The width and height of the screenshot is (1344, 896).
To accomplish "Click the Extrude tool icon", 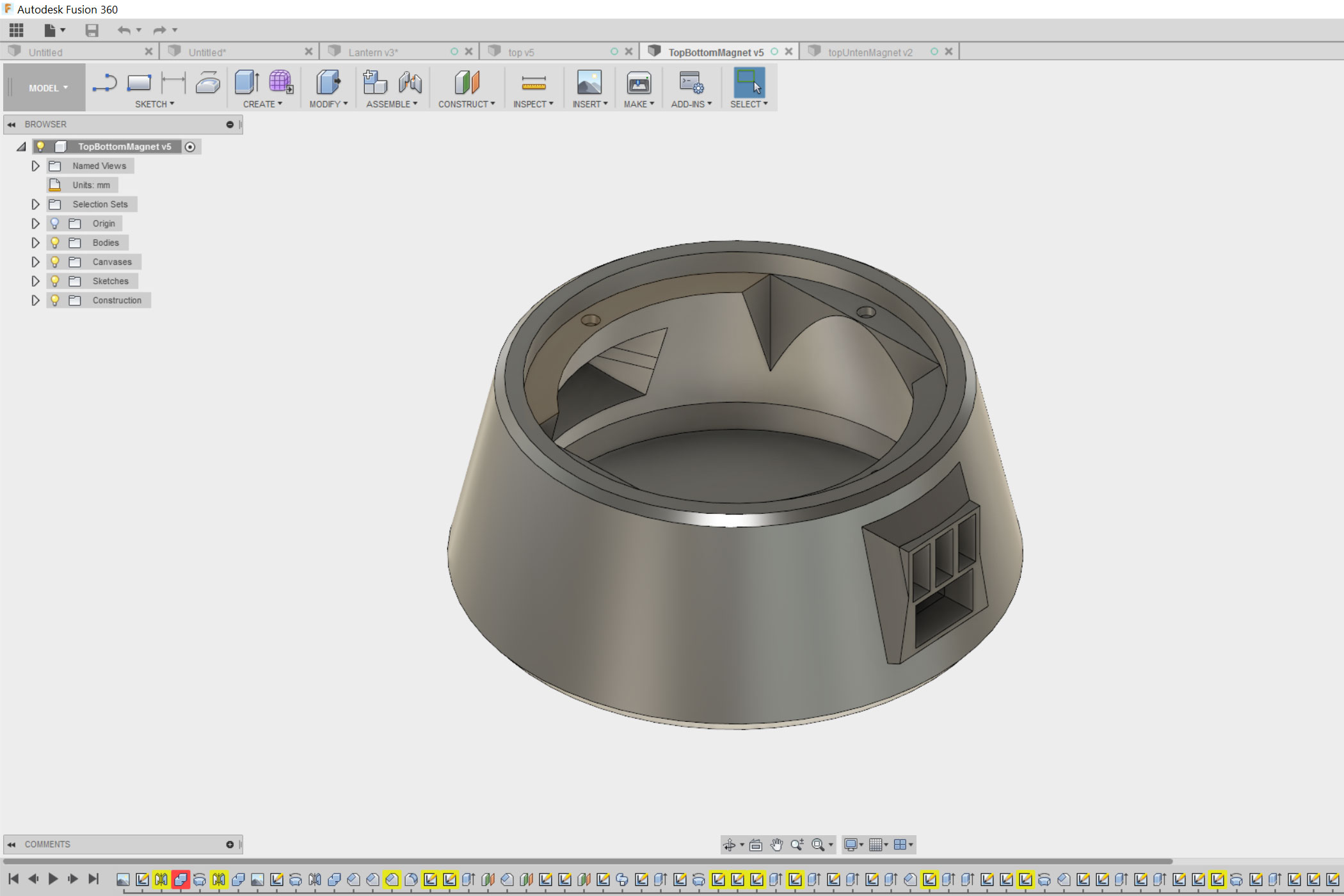I will point(246,83).
